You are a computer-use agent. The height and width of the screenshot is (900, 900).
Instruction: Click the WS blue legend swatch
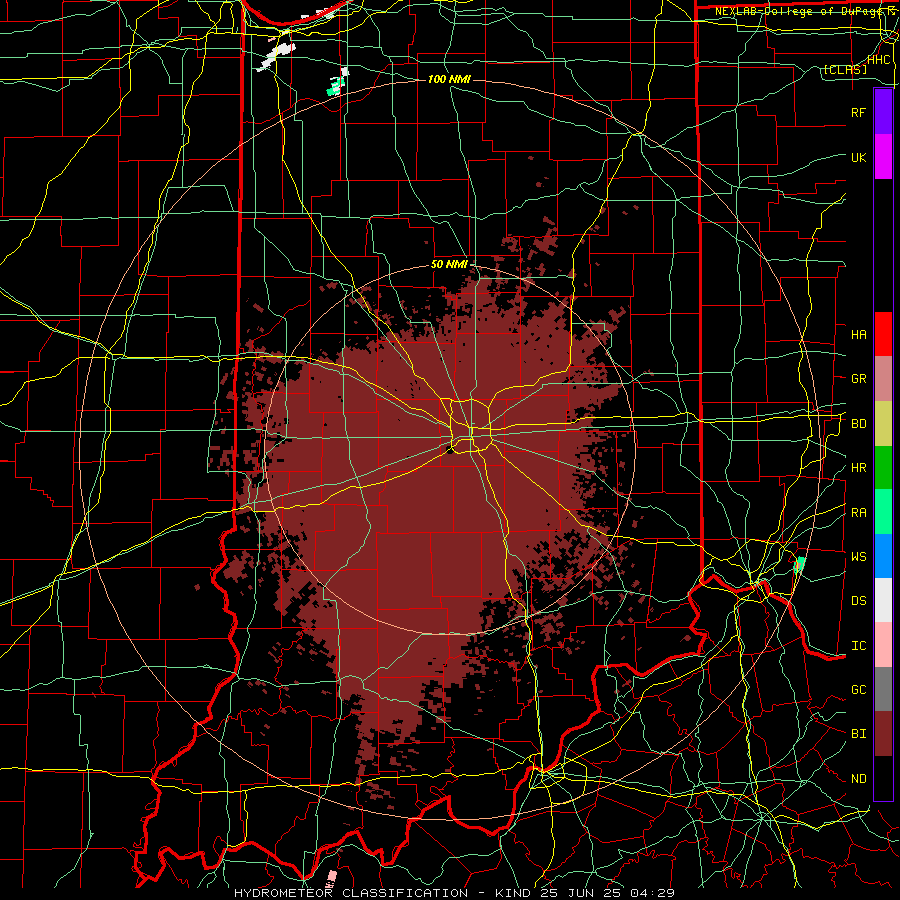click(883, 556)
